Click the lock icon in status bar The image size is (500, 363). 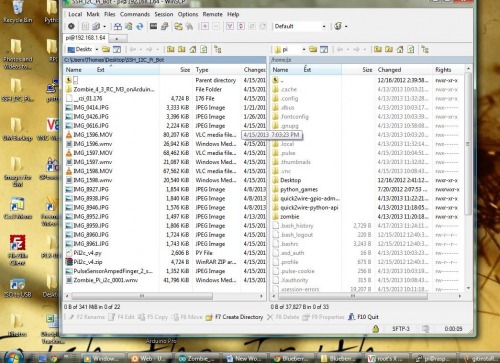click(x=376, y=329)
